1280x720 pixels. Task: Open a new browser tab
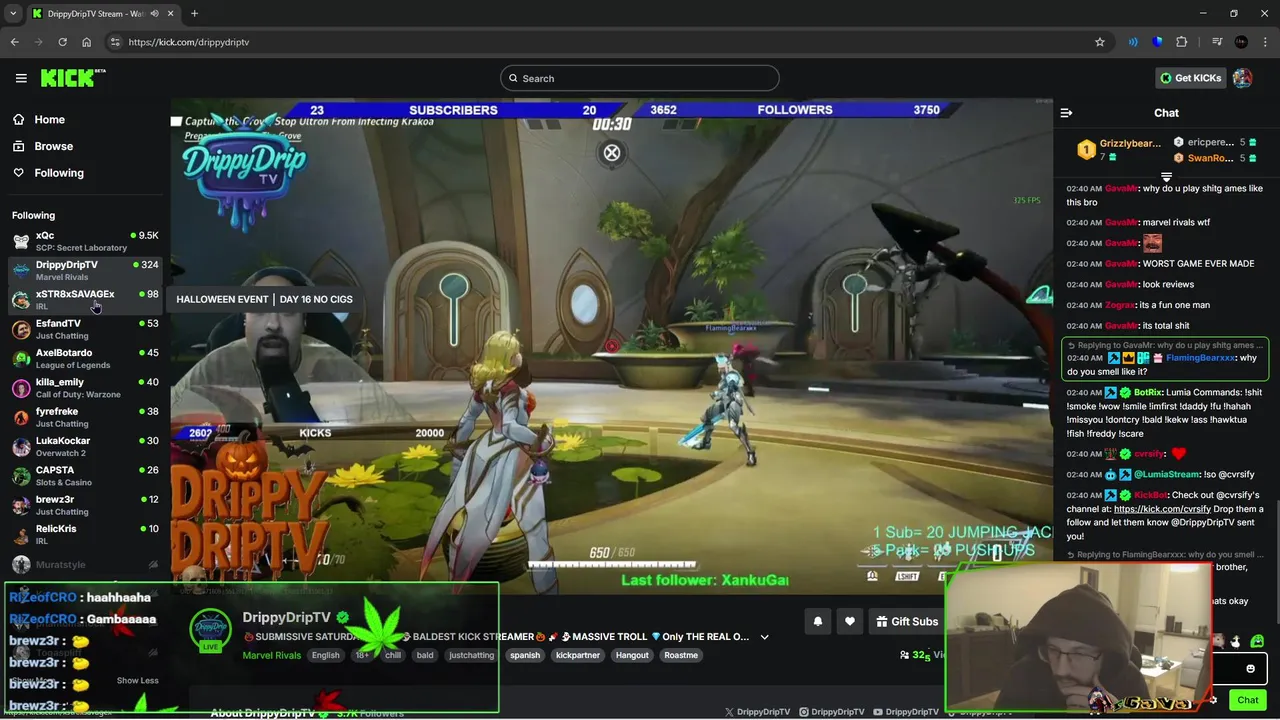[x=194, y=14]
